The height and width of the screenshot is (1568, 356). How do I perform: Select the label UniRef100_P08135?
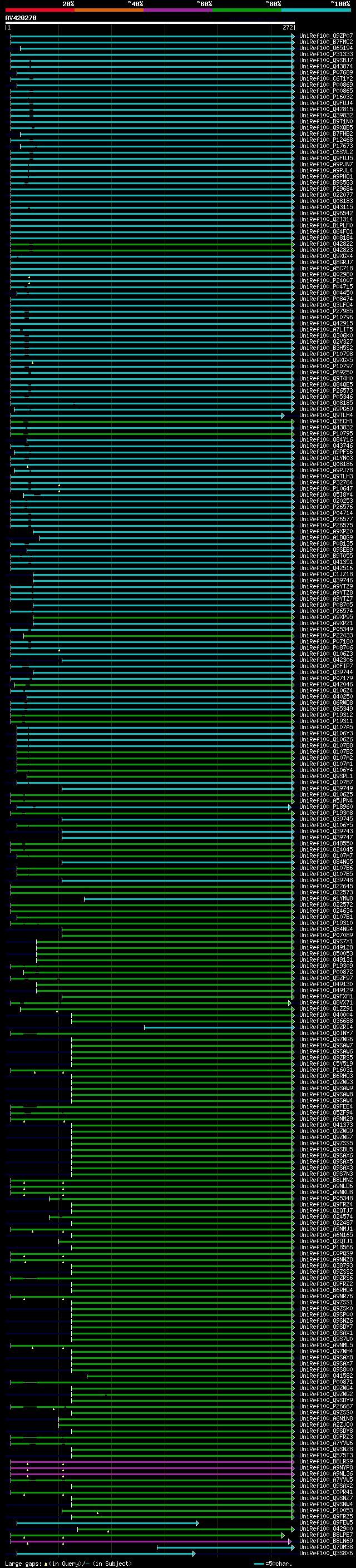(326, 543)
